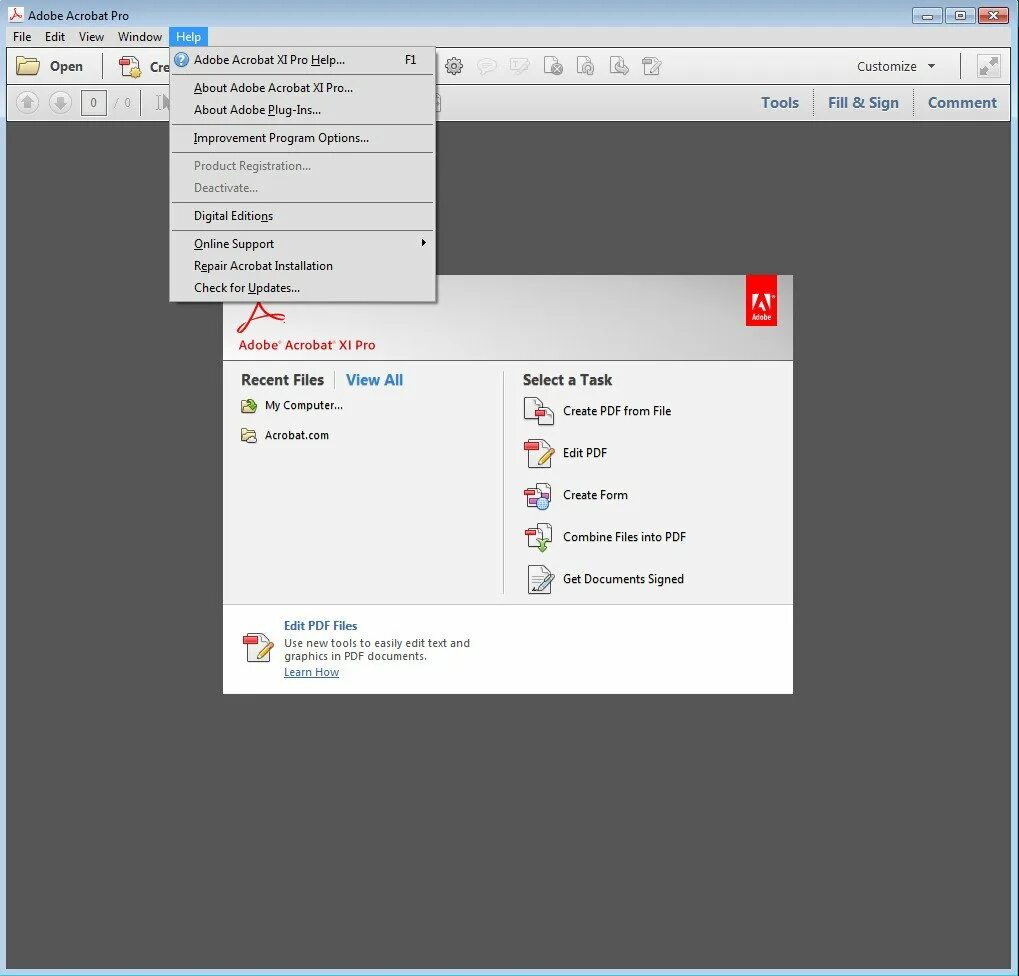Click the Edit PDF task label
The image size is (1019, 976).
point(585,453)
